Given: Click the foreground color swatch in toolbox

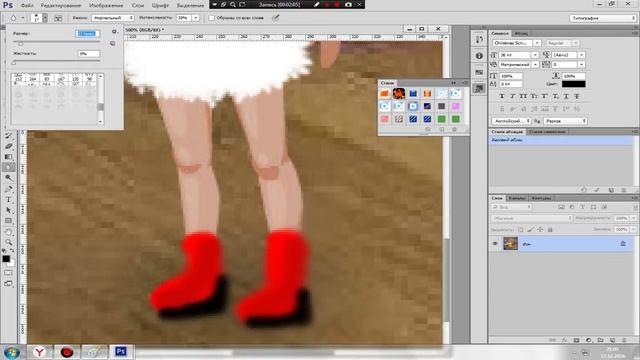Looking at the screenshot, I should [x=6, y=258].
